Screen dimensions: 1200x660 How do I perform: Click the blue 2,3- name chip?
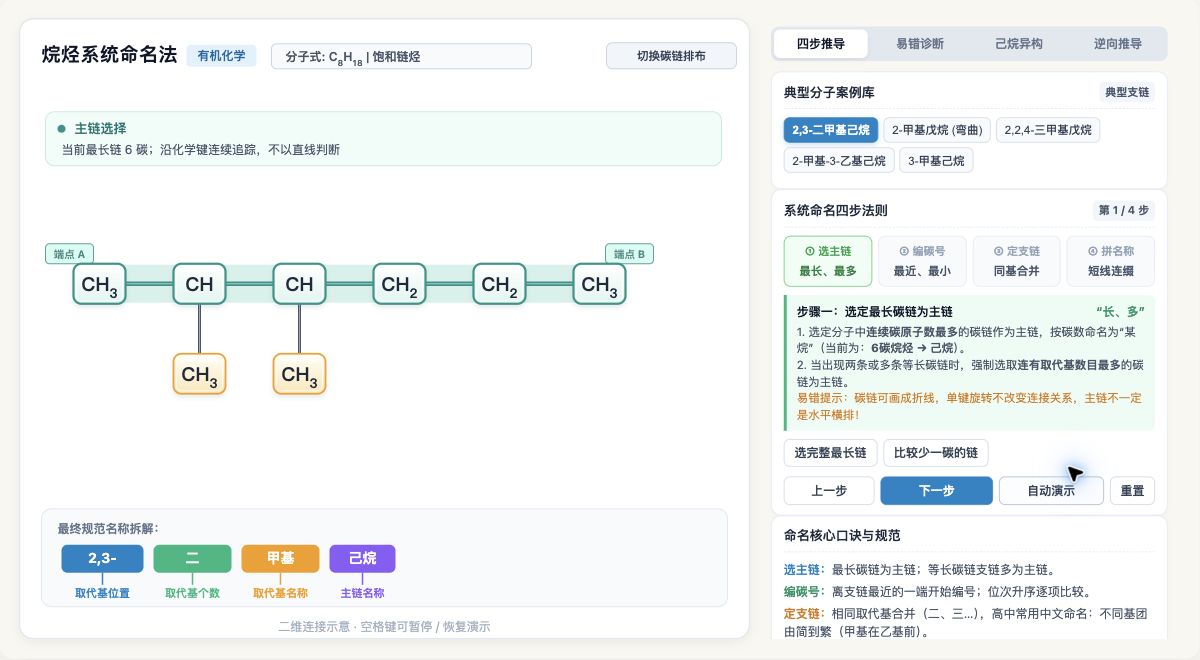(x=102, y=558)
